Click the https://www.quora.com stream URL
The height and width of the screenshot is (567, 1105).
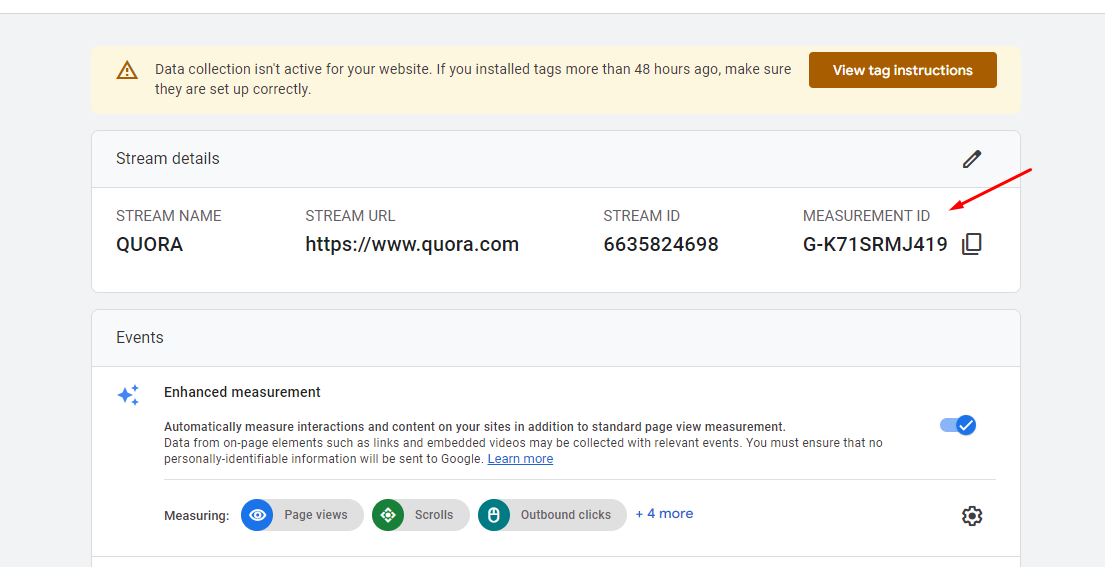(412, 244)
